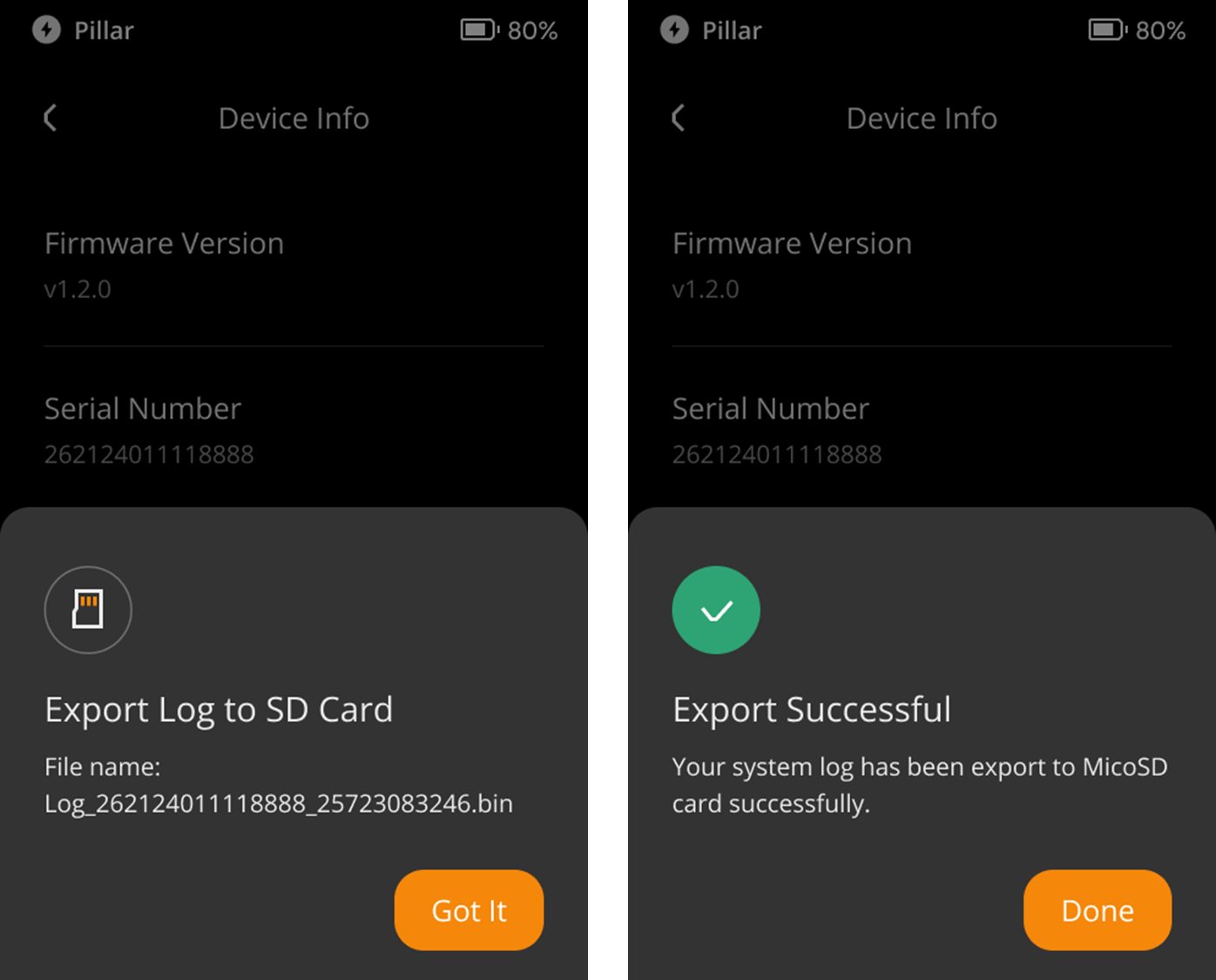The width and height of the screenshot is (1216, 980).
Task: Tap the 80% battery text in right screen
Action: (1160, 31)
